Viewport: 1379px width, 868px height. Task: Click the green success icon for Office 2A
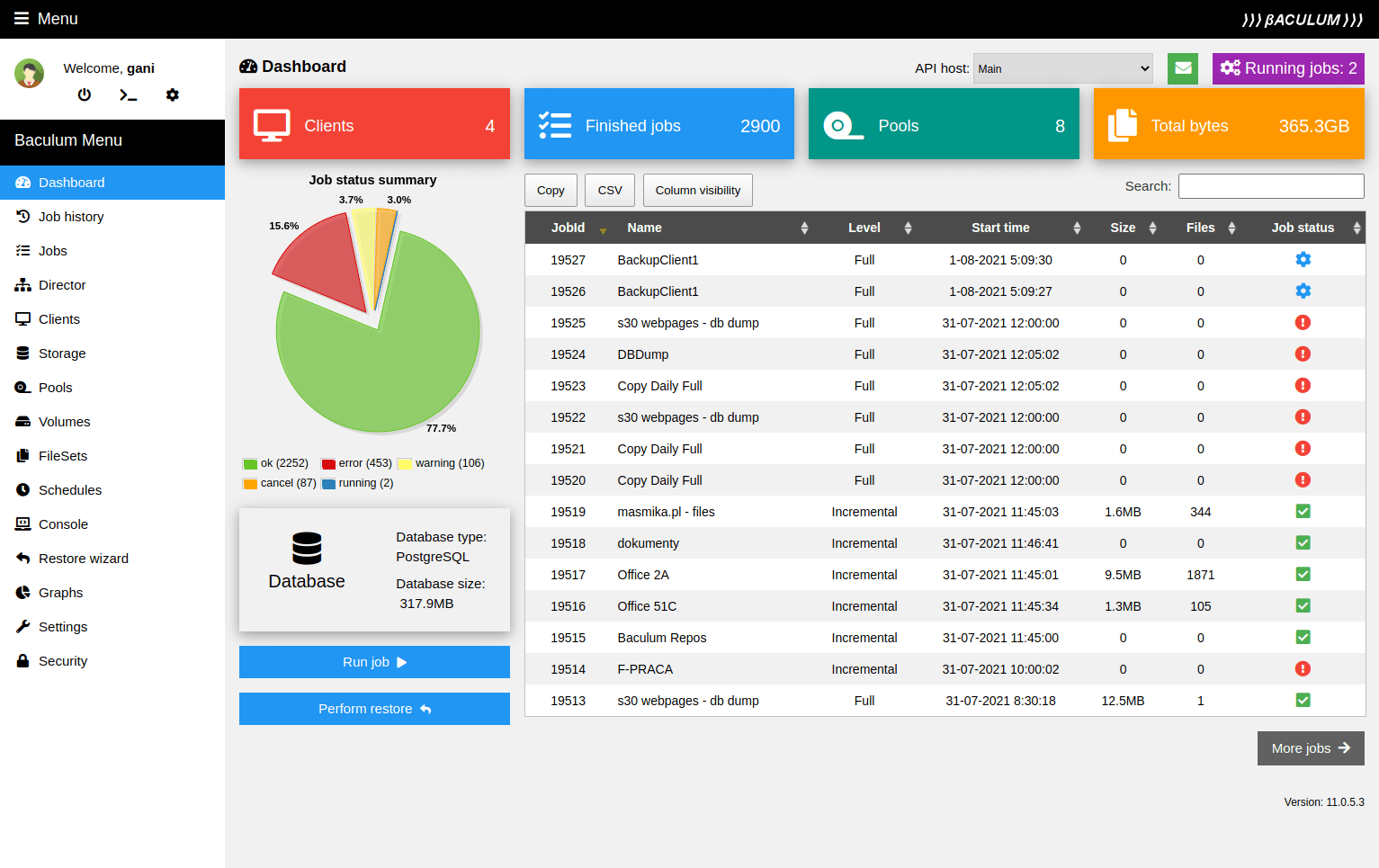(1303, 574)
